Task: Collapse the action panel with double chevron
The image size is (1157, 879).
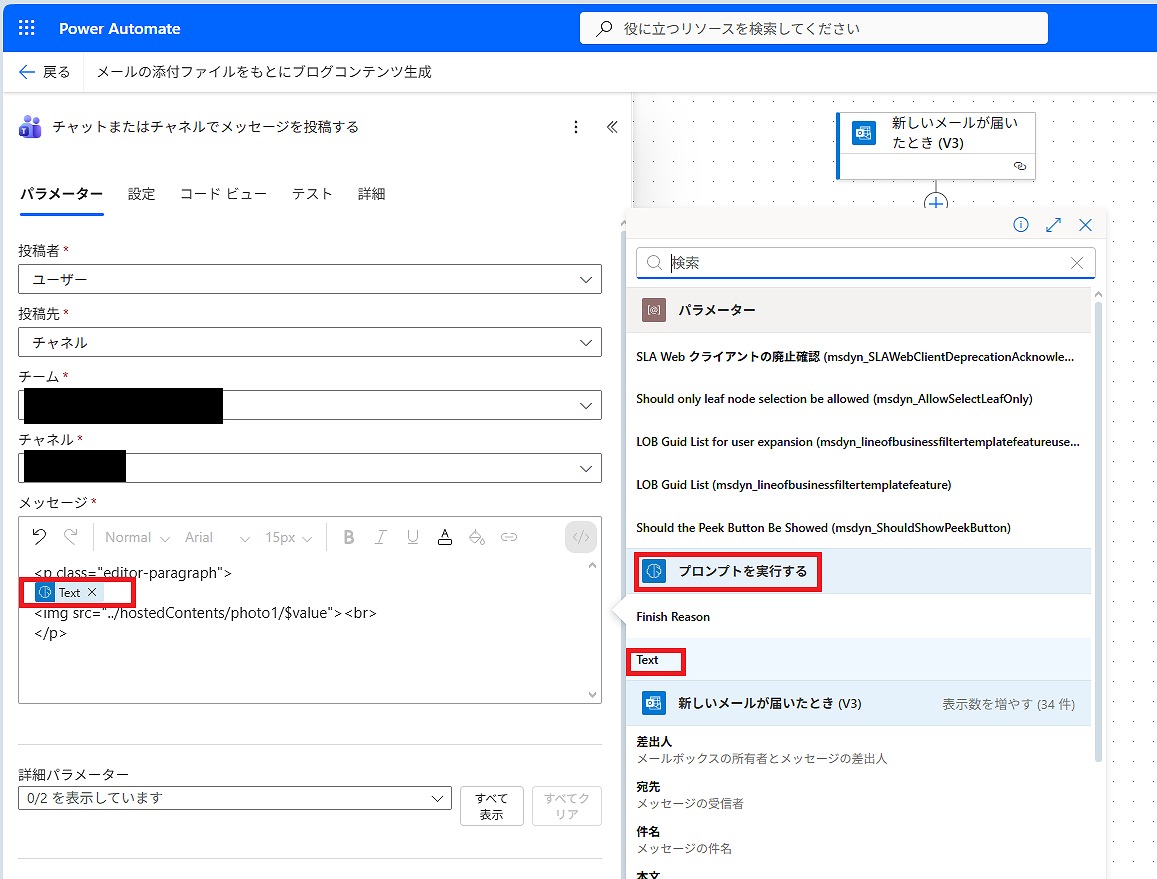Action: 612,127
